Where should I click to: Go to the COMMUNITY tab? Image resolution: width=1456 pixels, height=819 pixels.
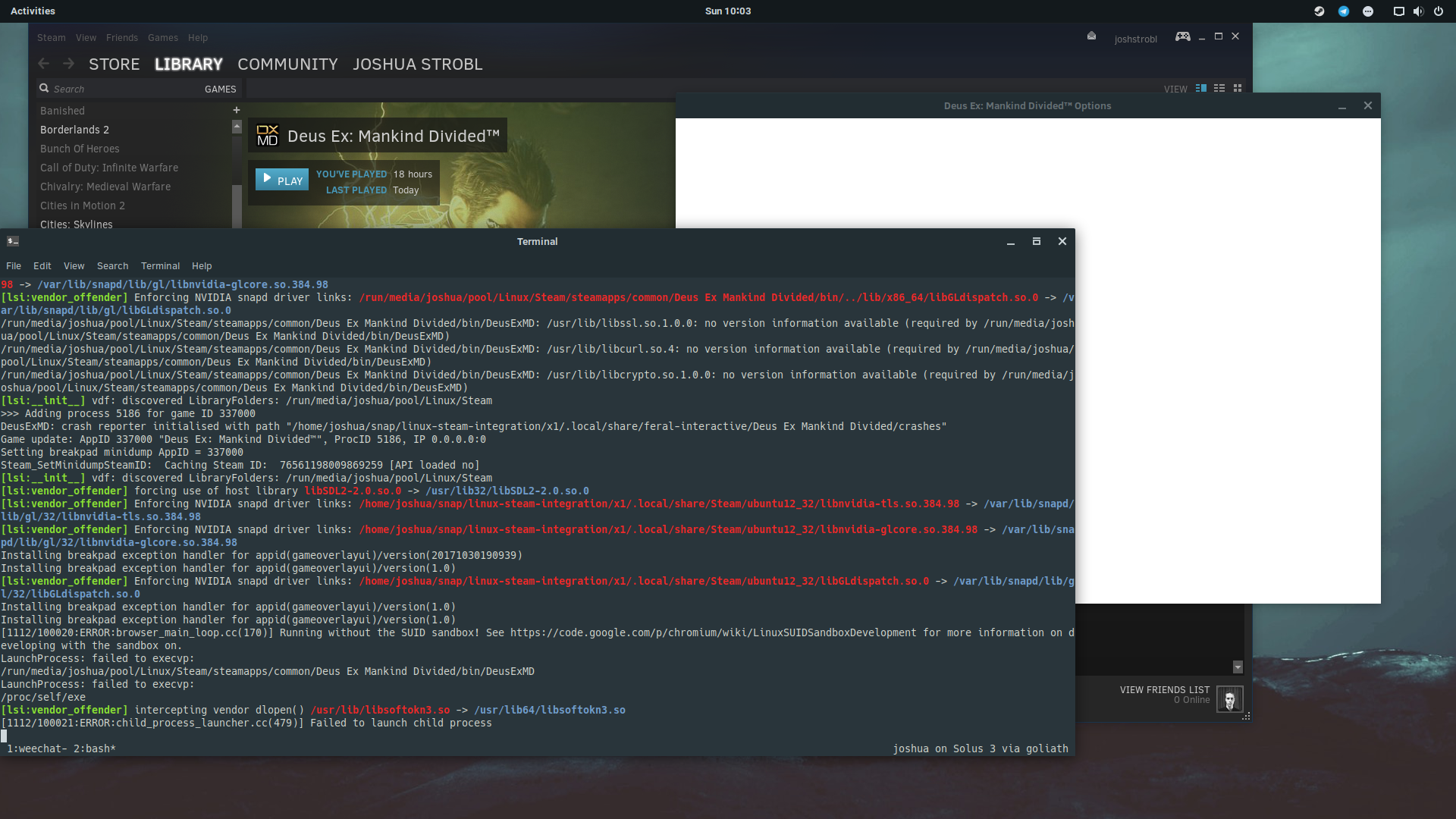[x=287, y=64]
